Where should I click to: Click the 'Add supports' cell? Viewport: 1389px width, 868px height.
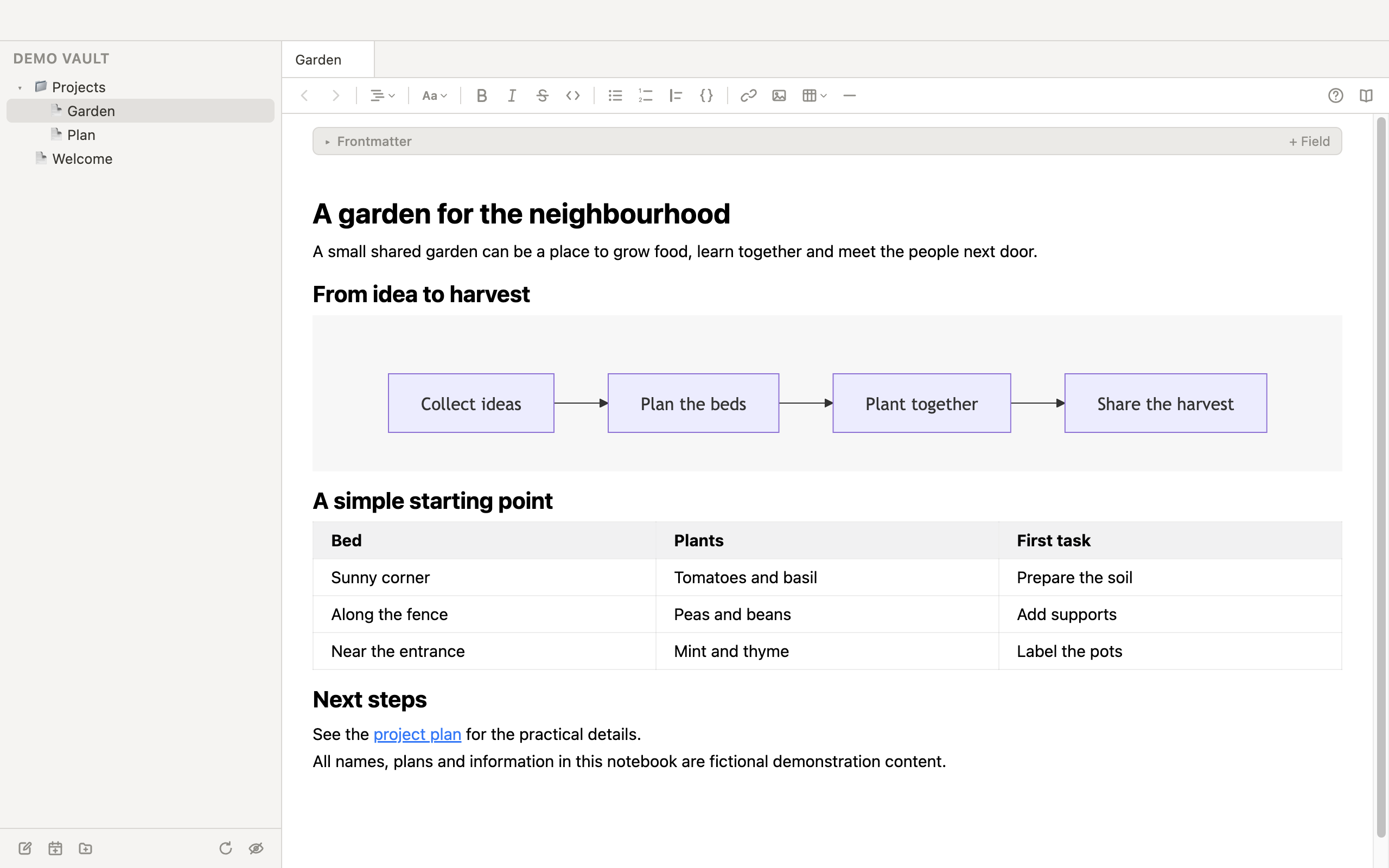1170,614
